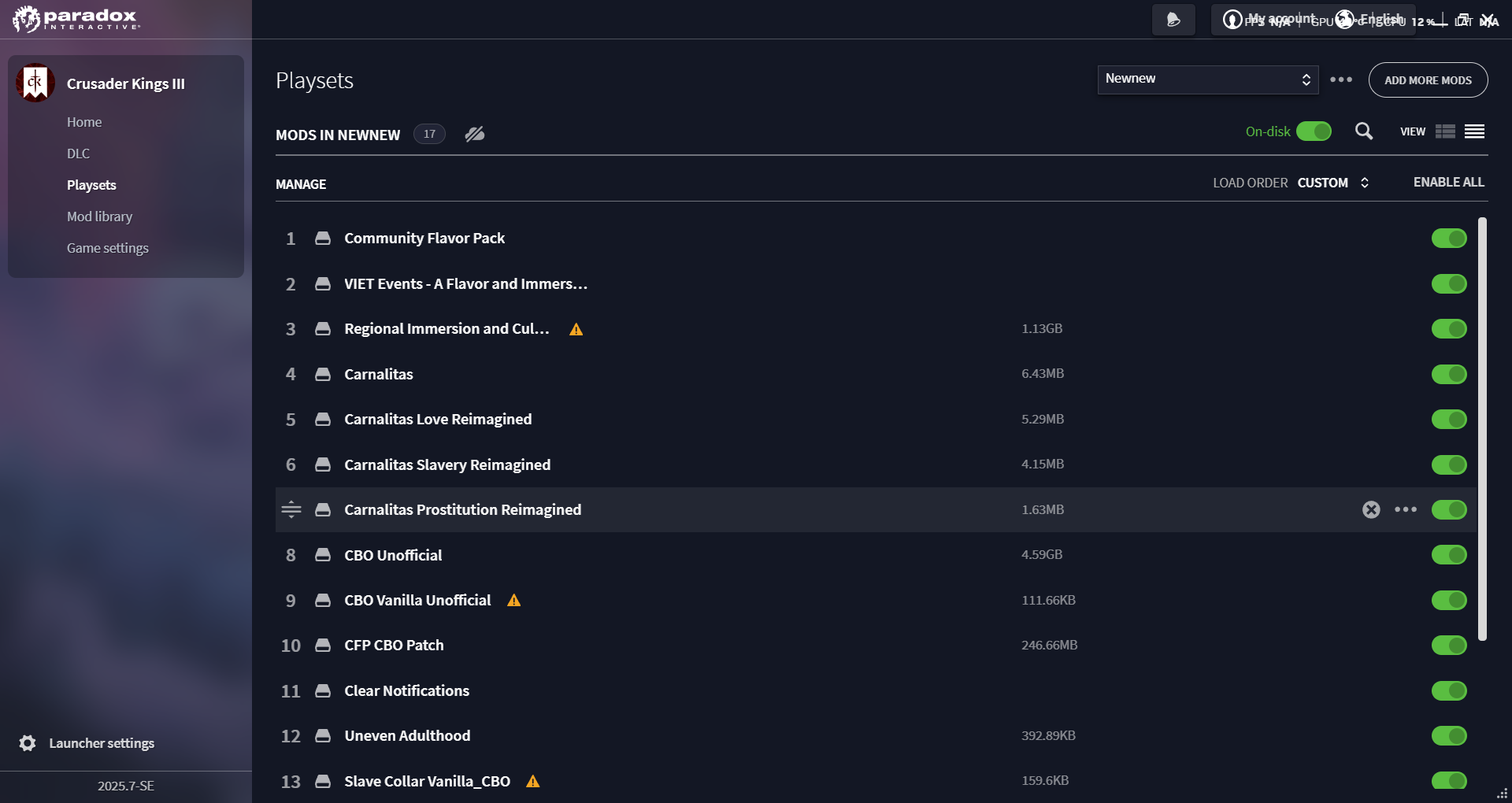Toggle Carnalitas Prostitution Reimagined switch
Image resolution: width=1512 pixels, height=803 pixels.
(1449, 509)
